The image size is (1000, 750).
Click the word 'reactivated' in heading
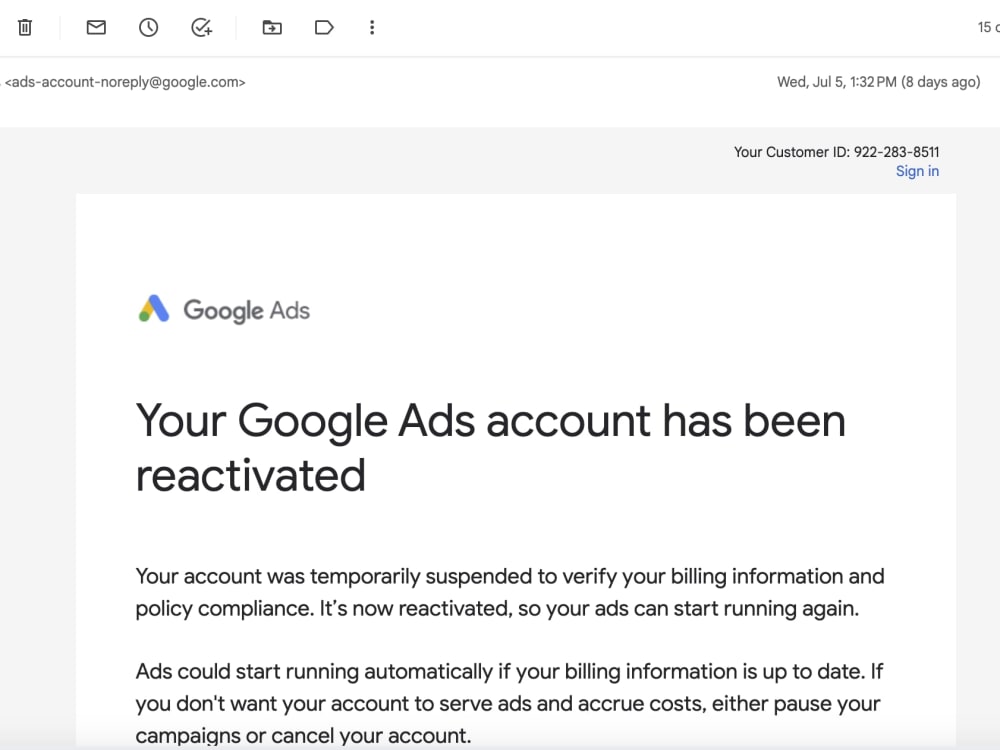click(x=250, y=475)
